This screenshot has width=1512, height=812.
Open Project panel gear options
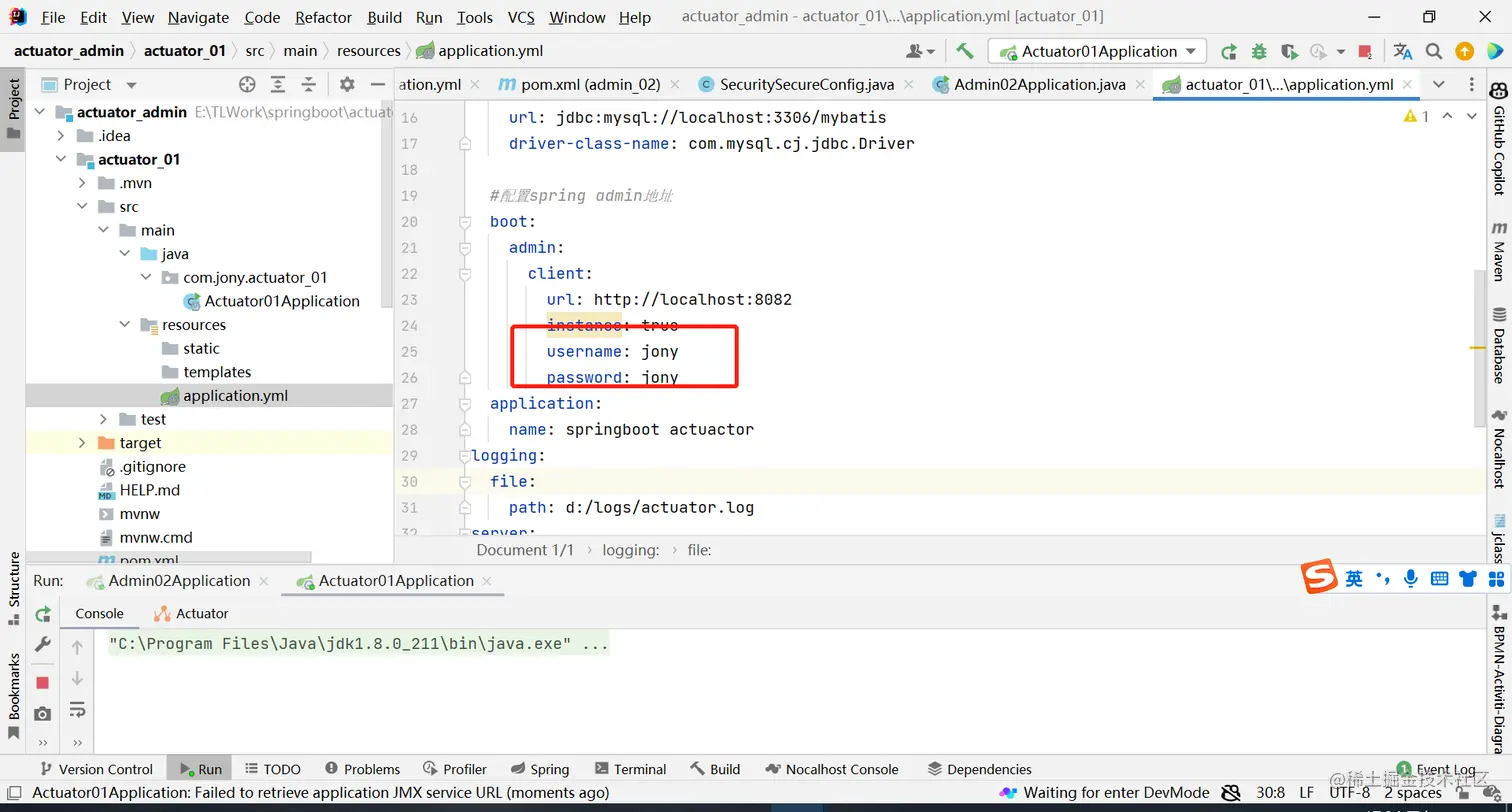[347, 84]
